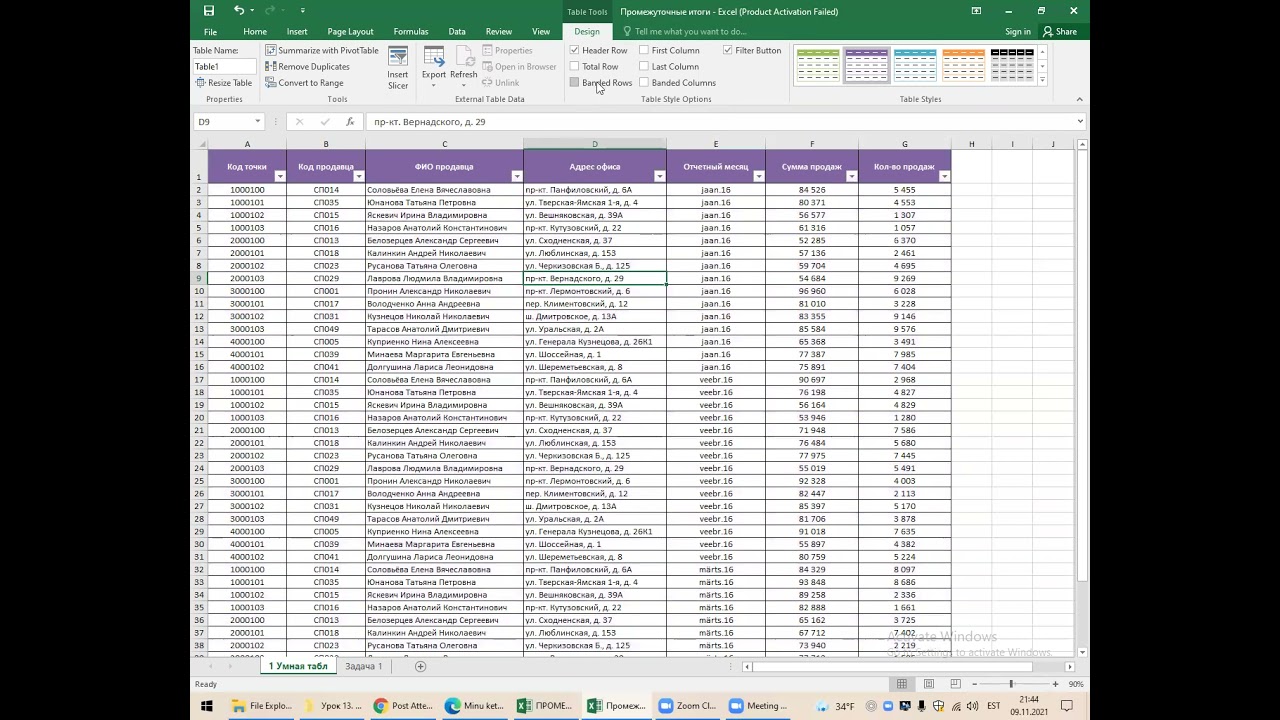Click Convert to Range
This screenshot has height=720, width=1280.
[304, 83]
